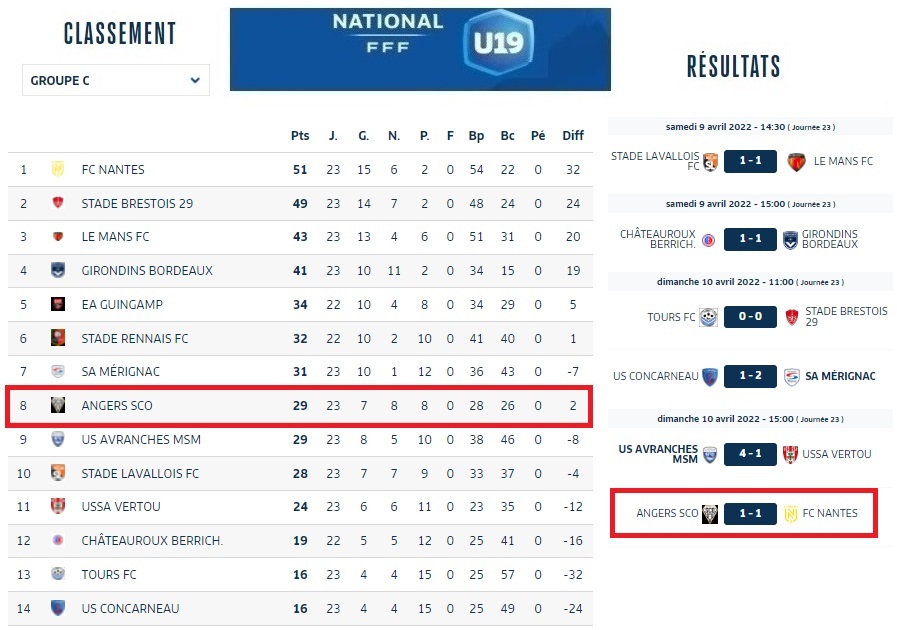Click the Le Mans FC crest in results

click(797, 161)
